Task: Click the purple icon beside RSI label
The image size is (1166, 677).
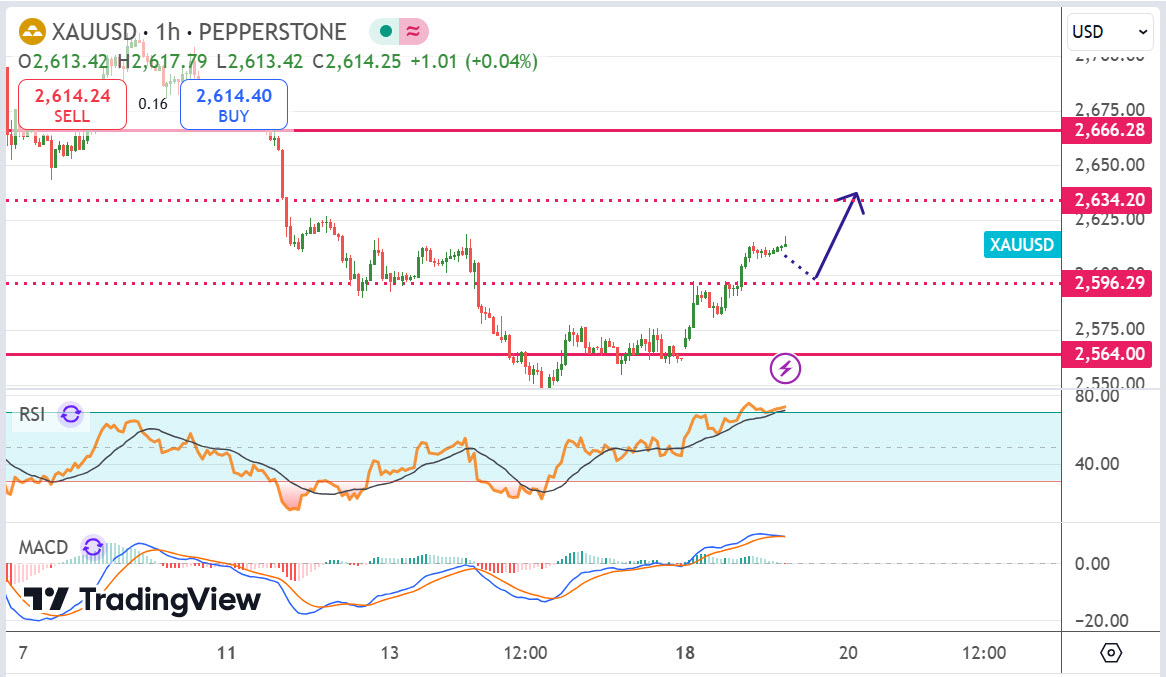Action: point(70,414)
